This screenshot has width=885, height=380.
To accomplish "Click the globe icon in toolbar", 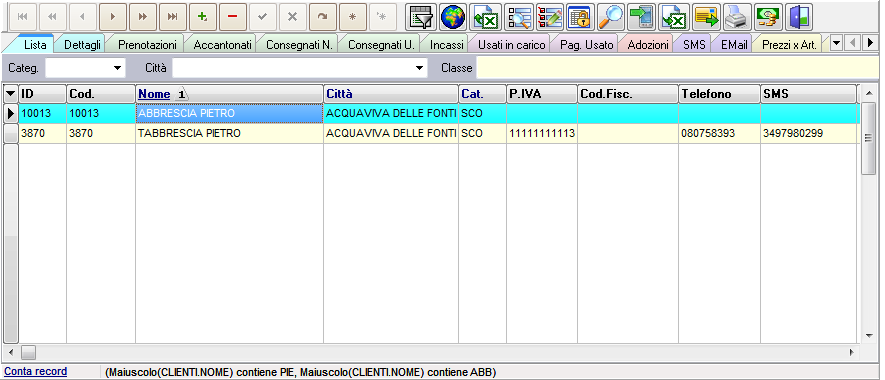I will pos(453,17).
